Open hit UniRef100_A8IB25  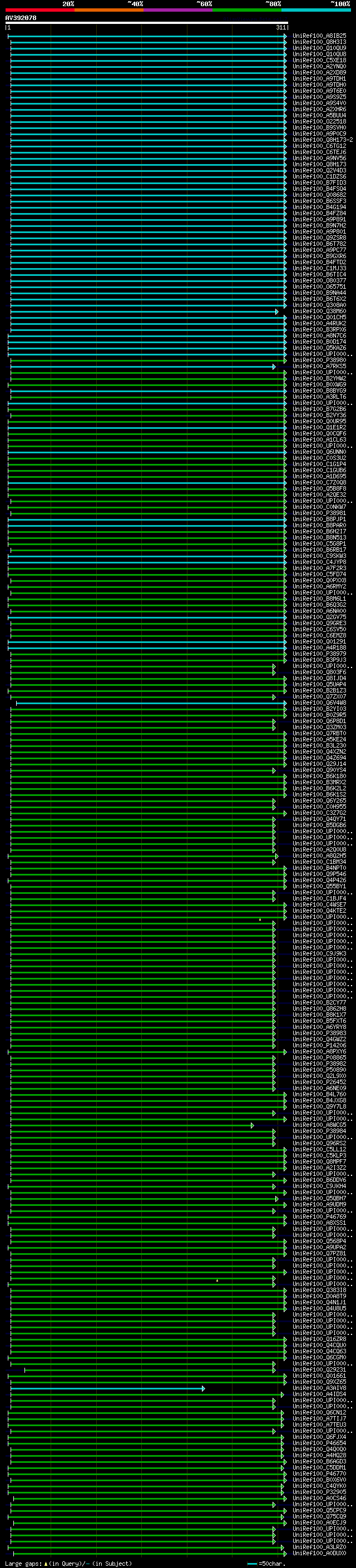point(319,36)
